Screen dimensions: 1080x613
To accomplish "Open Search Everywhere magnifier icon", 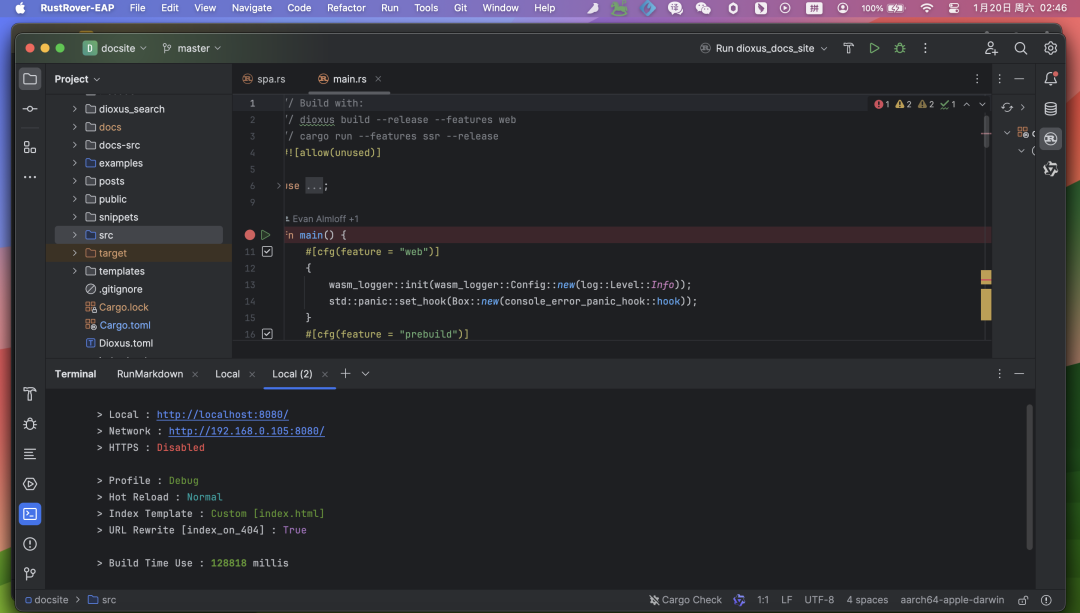I will (1020, 48).
